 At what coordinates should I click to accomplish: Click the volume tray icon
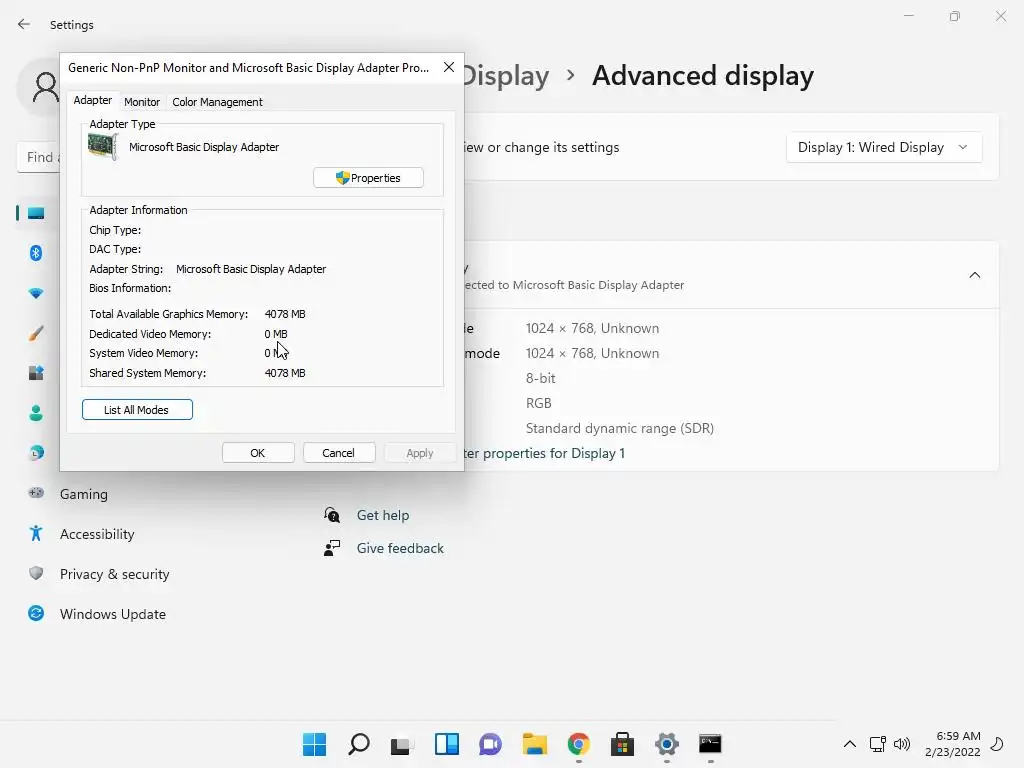tap(902, 744)
